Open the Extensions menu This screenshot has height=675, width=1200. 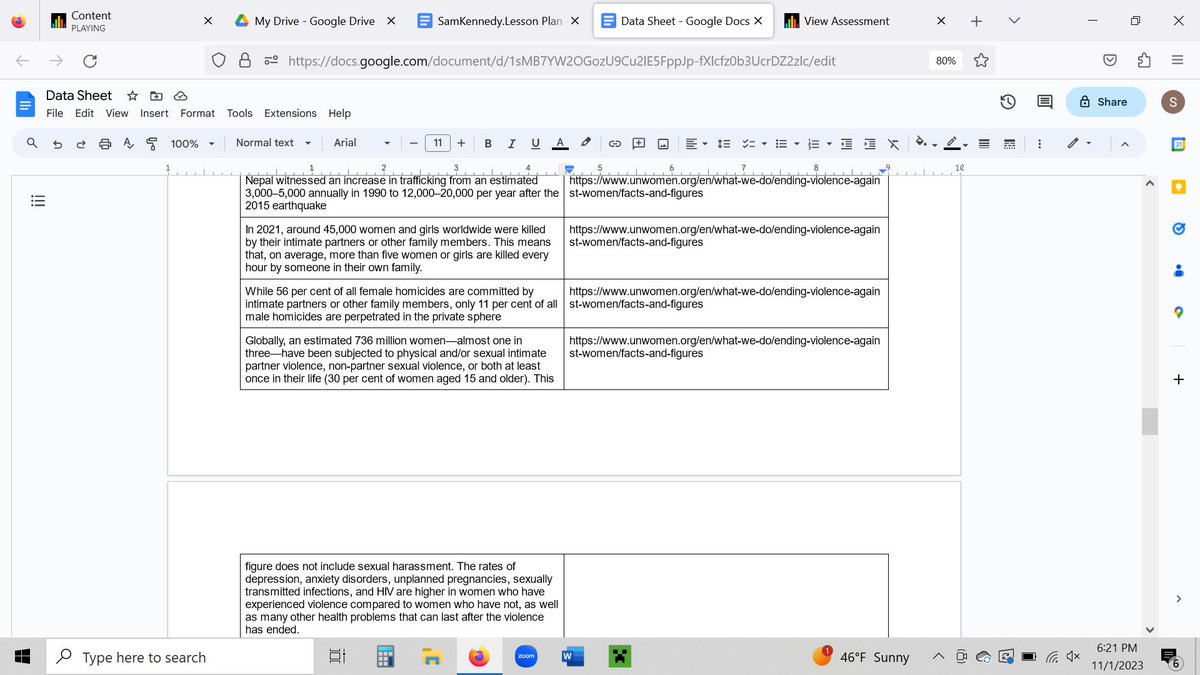pos(290,113)
